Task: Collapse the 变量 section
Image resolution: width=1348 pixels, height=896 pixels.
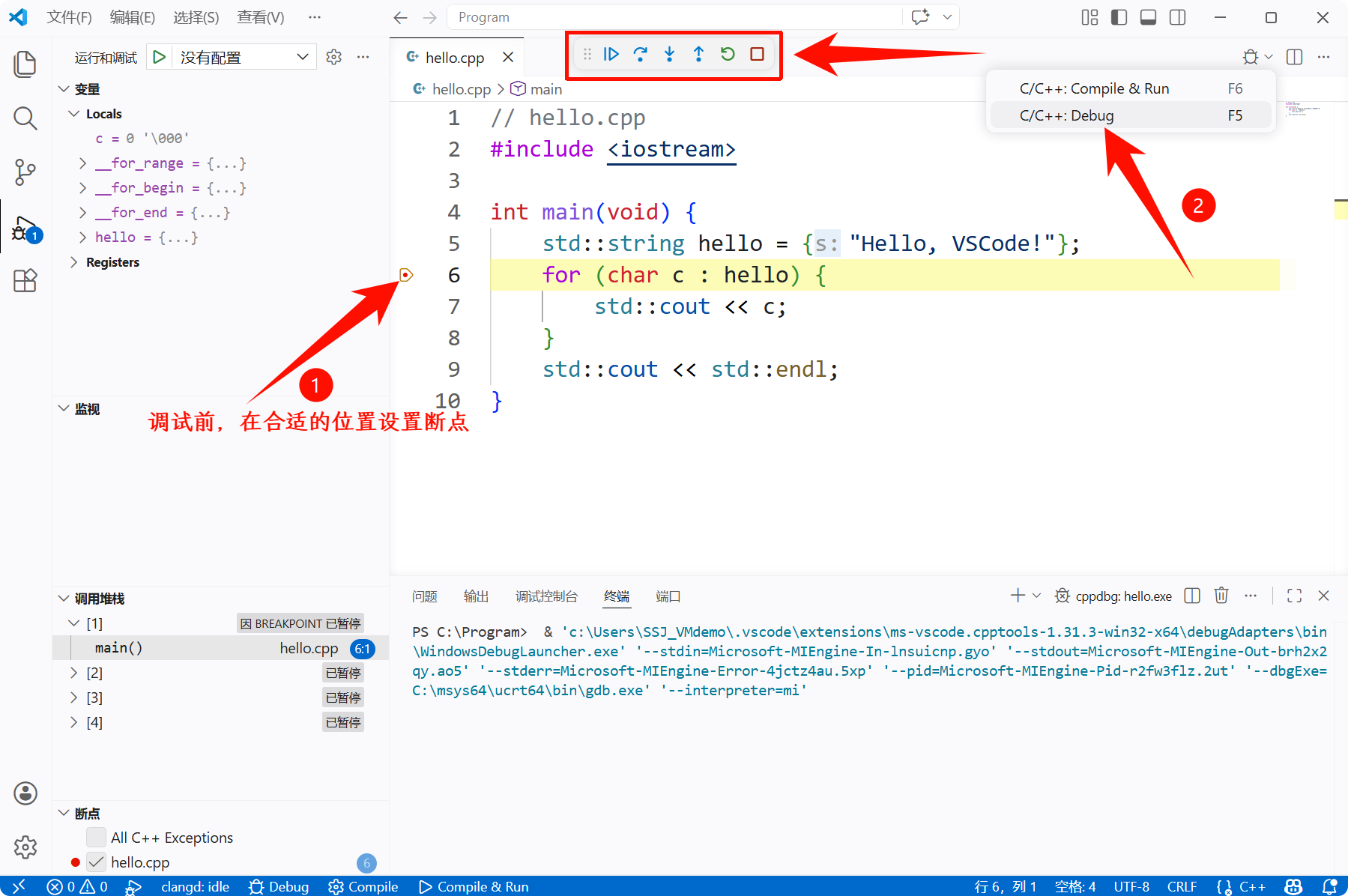Action: click(64, 89)
